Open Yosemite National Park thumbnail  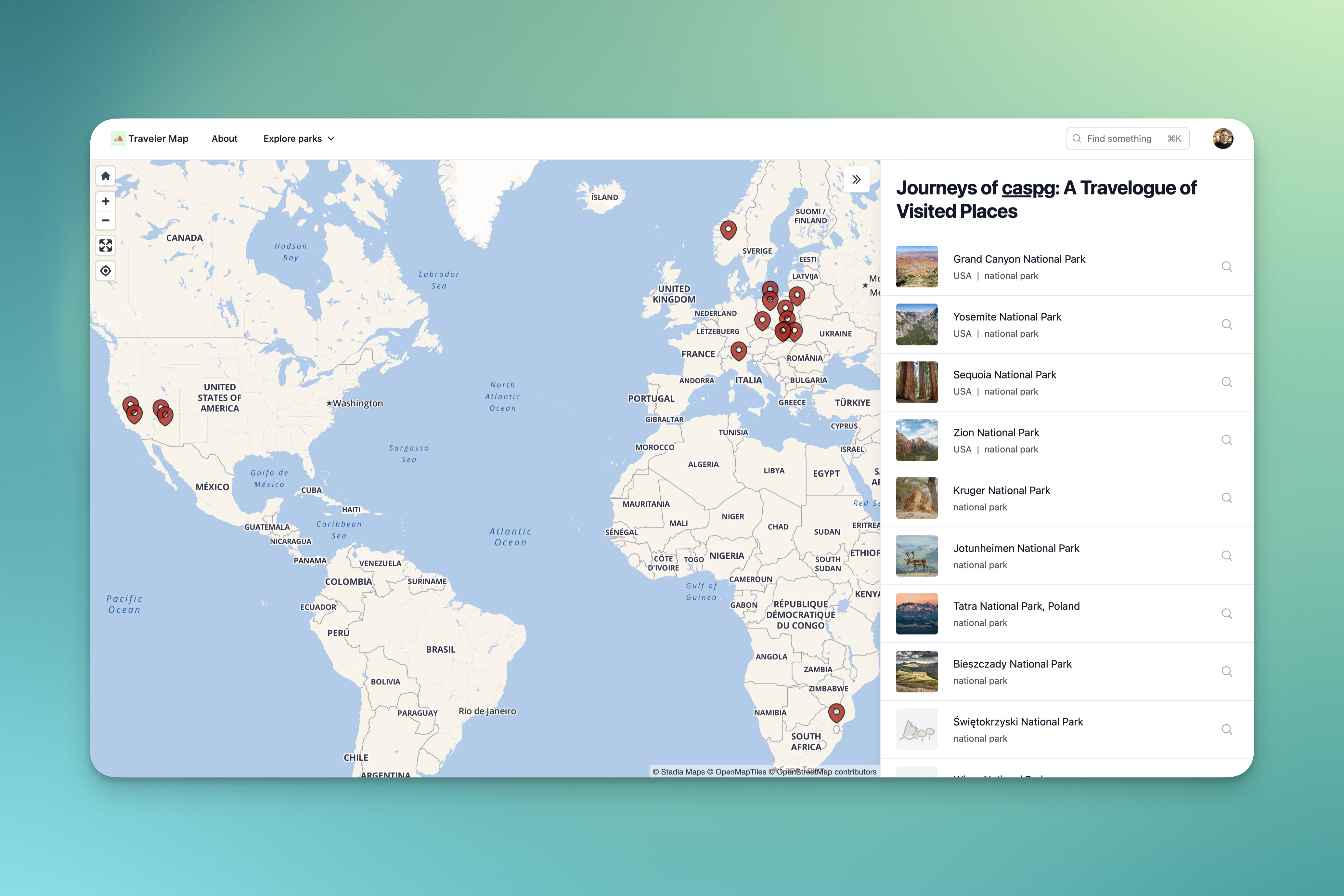pyautogui.click(x=917, y=325)
